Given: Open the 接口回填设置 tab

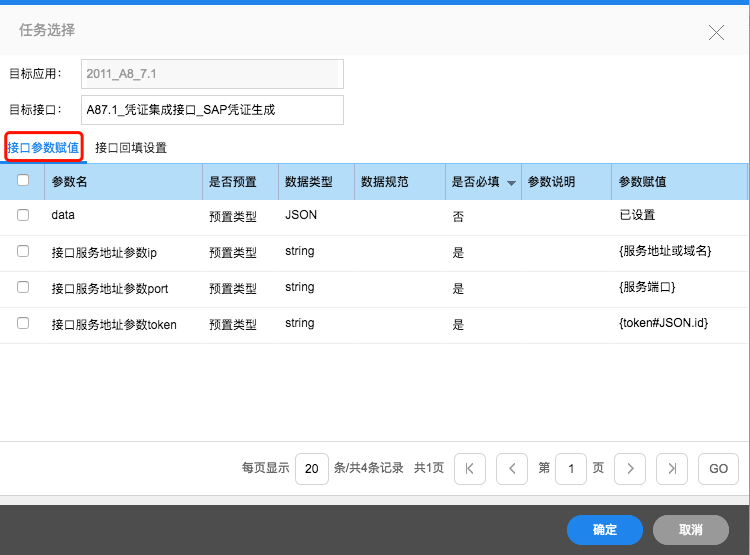Looking at the screenshot, I should pos(131,148).
